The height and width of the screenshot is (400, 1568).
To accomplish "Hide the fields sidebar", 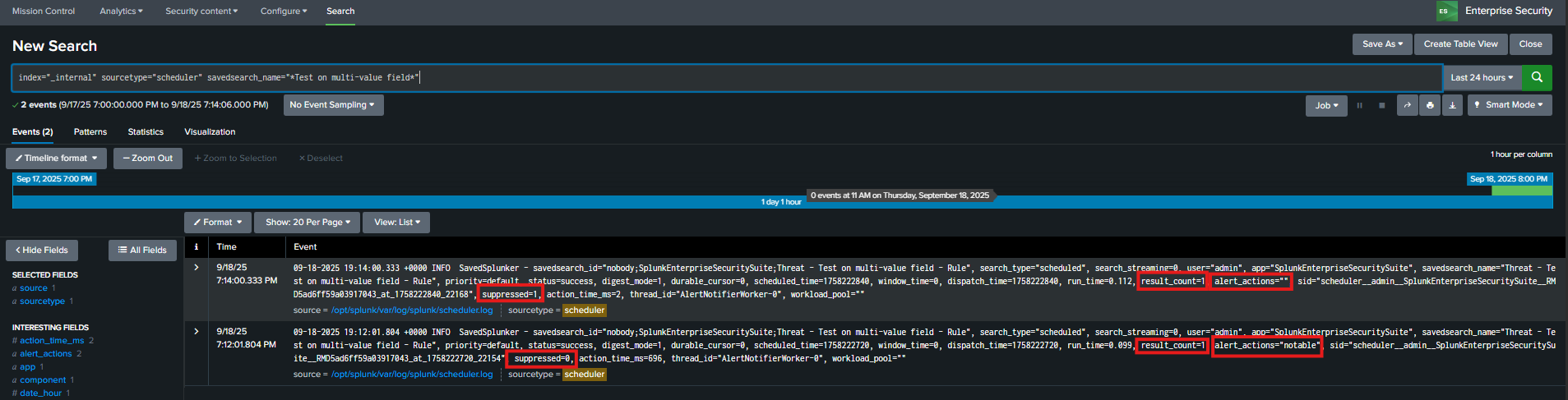I will click(42, 250).
